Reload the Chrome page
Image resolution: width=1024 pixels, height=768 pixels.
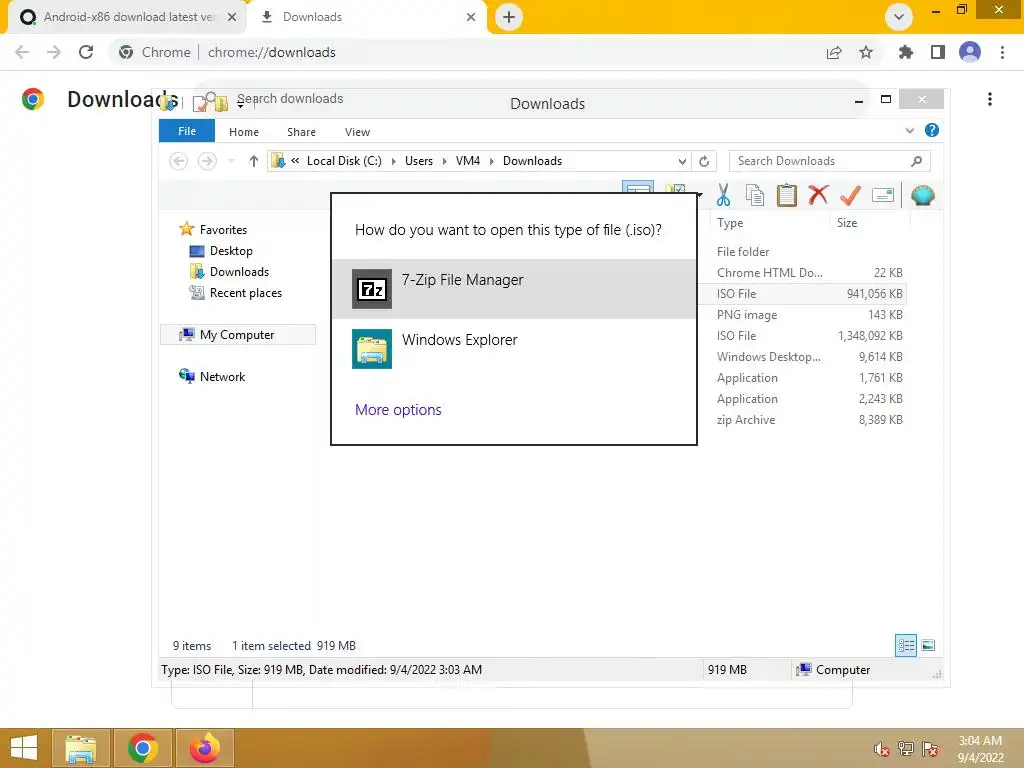pyautogui.click(x=86, y=52)
